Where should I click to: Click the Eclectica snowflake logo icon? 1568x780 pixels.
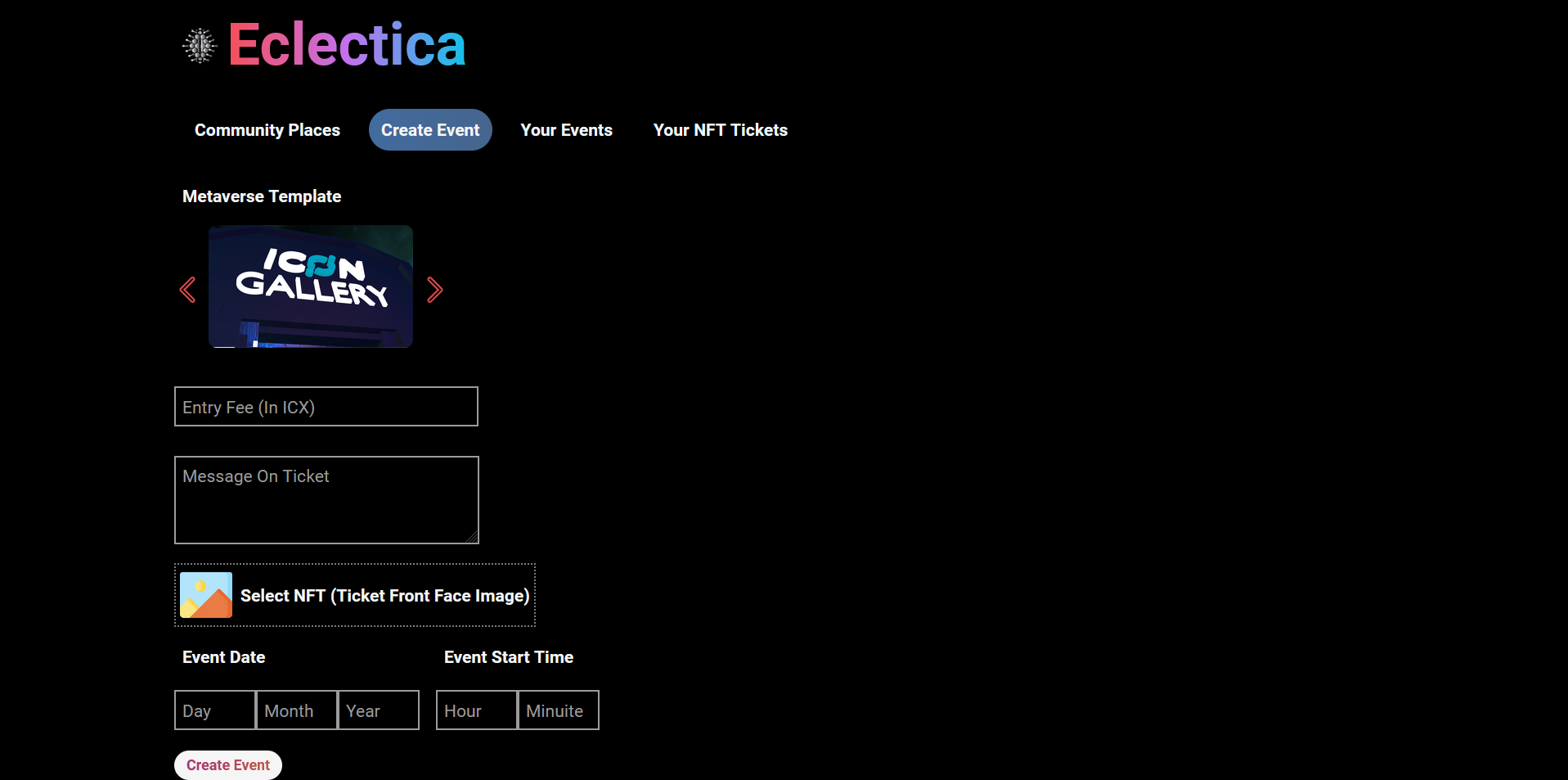(200, 46)
